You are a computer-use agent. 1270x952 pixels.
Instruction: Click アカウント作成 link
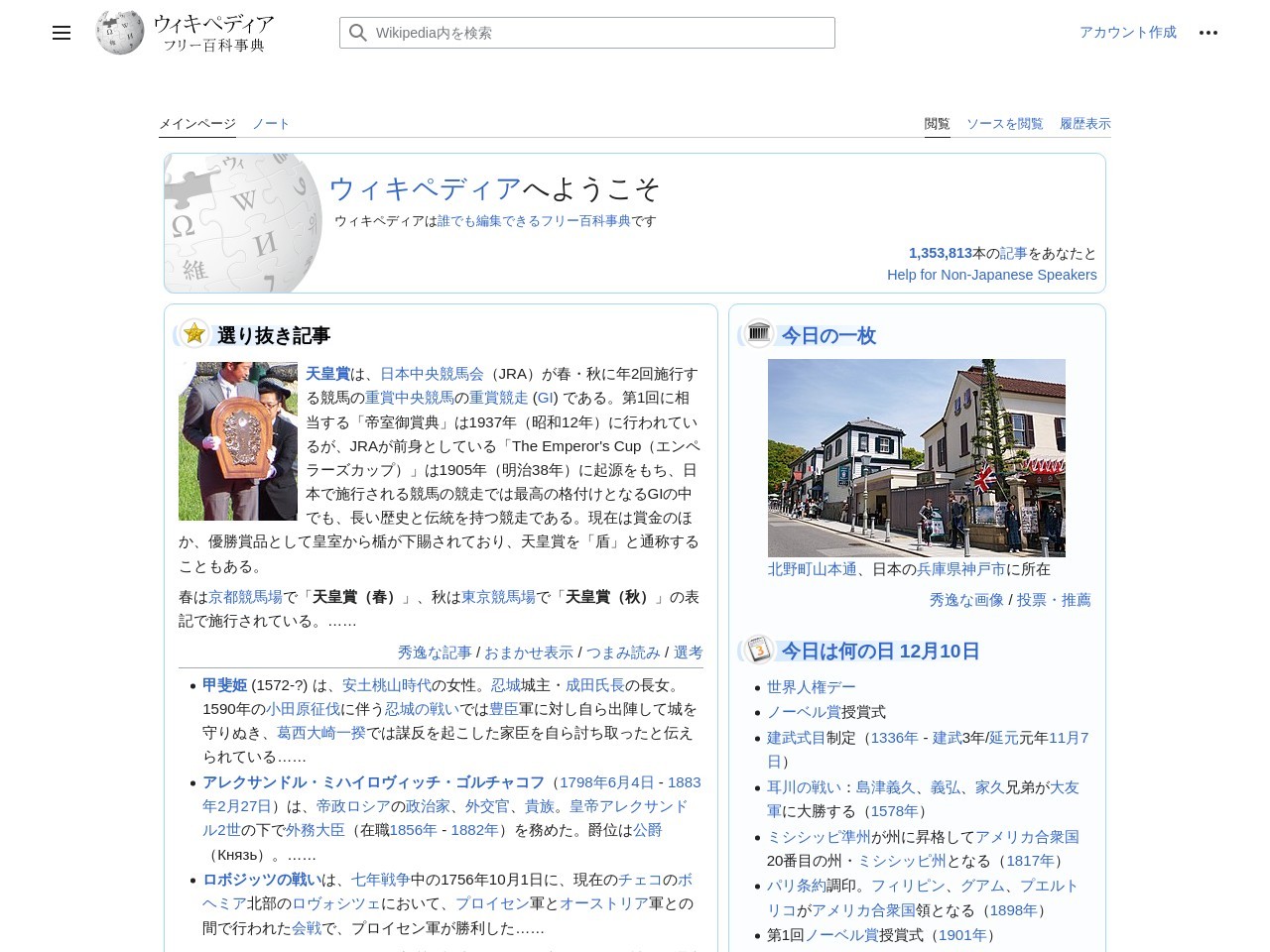(1127, 32)
